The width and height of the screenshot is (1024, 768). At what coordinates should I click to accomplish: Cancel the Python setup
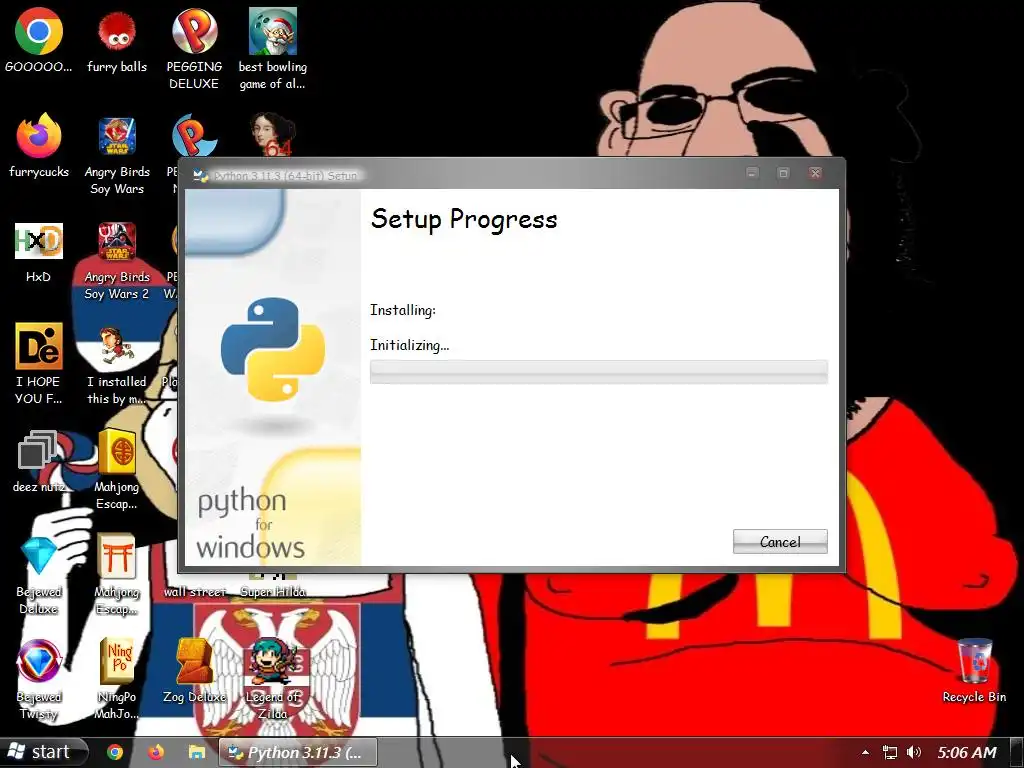pos(780,541)
